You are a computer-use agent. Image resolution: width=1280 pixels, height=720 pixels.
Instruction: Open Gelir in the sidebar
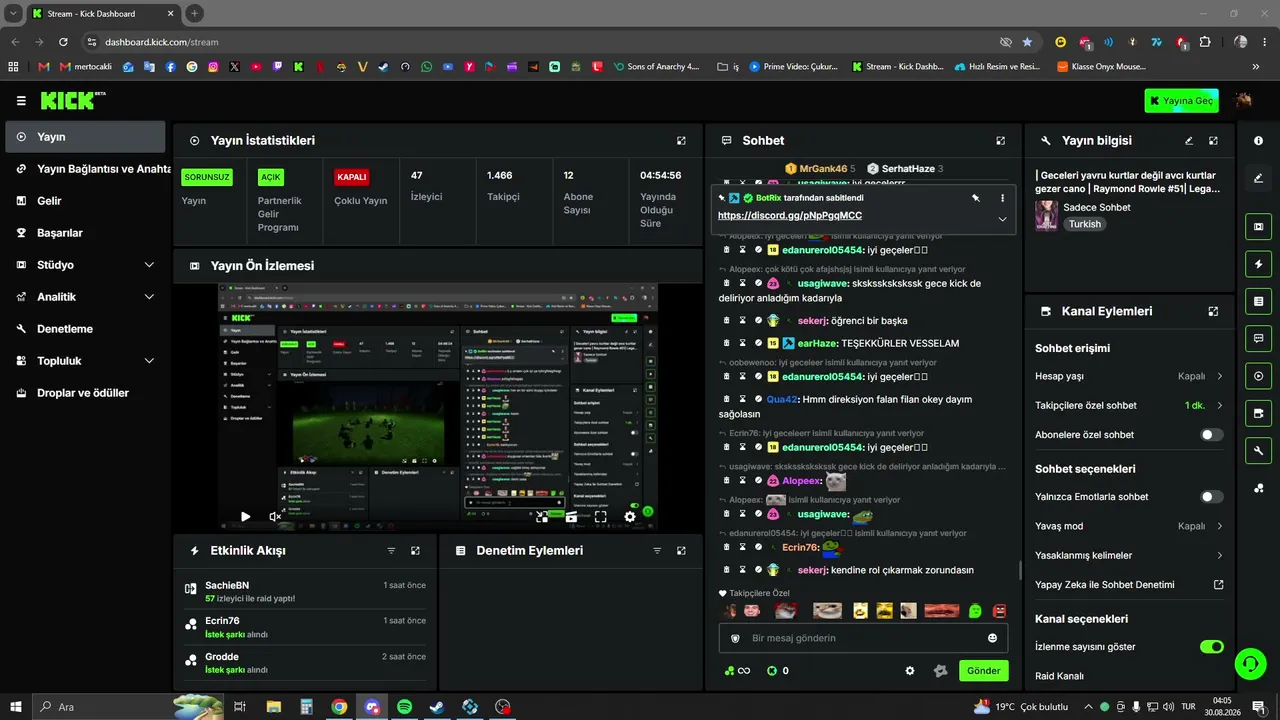coord(85,201)
